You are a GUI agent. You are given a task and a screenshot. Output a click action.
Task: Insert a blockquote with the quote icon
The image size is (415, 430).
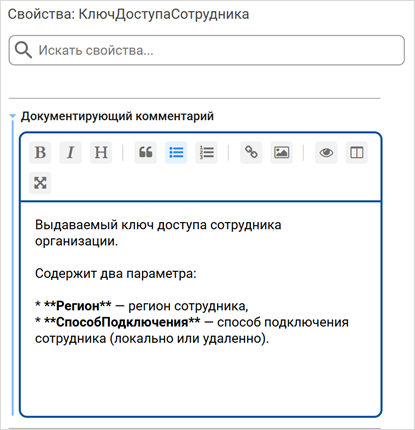(145, 152)
